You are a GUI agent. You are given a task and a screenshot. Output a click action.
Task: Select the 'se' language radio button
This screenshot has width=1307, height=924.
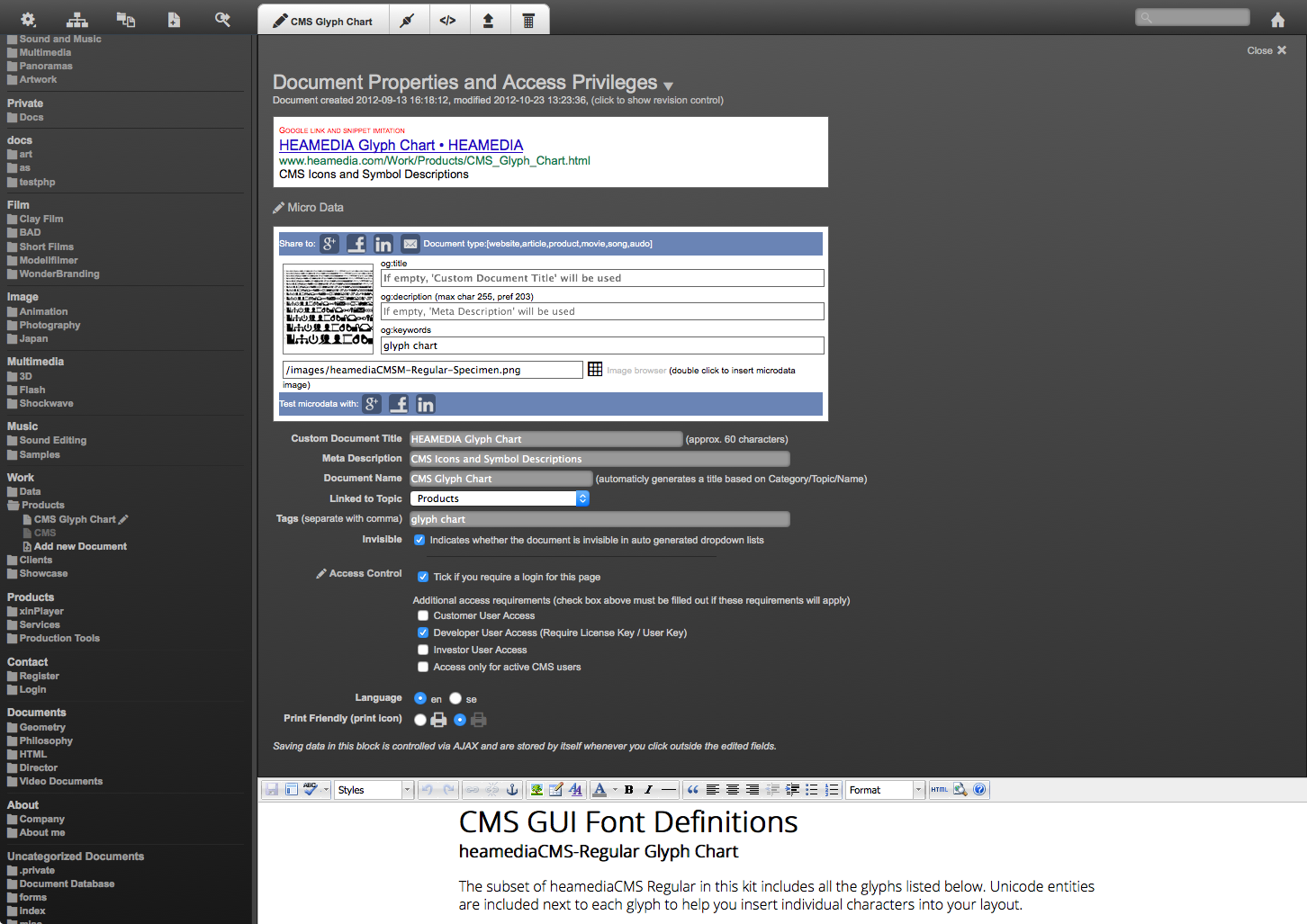pos(455,698)
